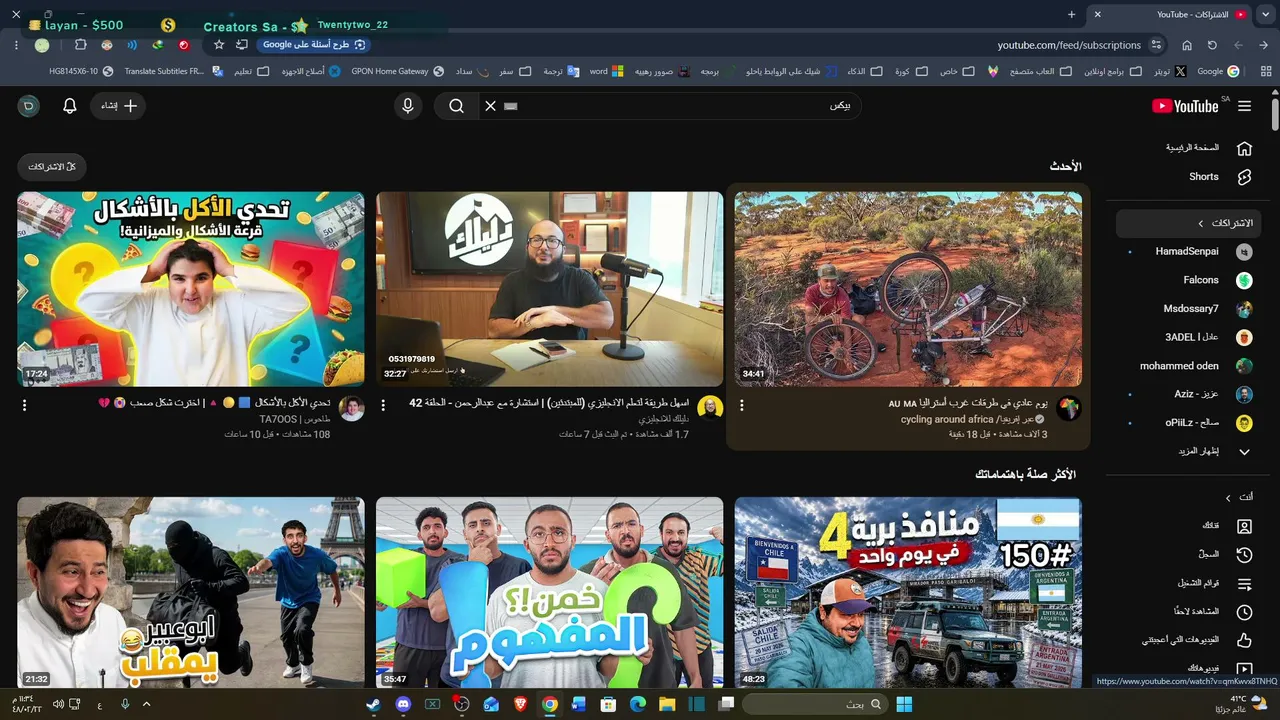Open Brave browser from the taskbar
The height and width of the screenshot is (720, 1280).
pyautogui.click(x=520, y=704)
